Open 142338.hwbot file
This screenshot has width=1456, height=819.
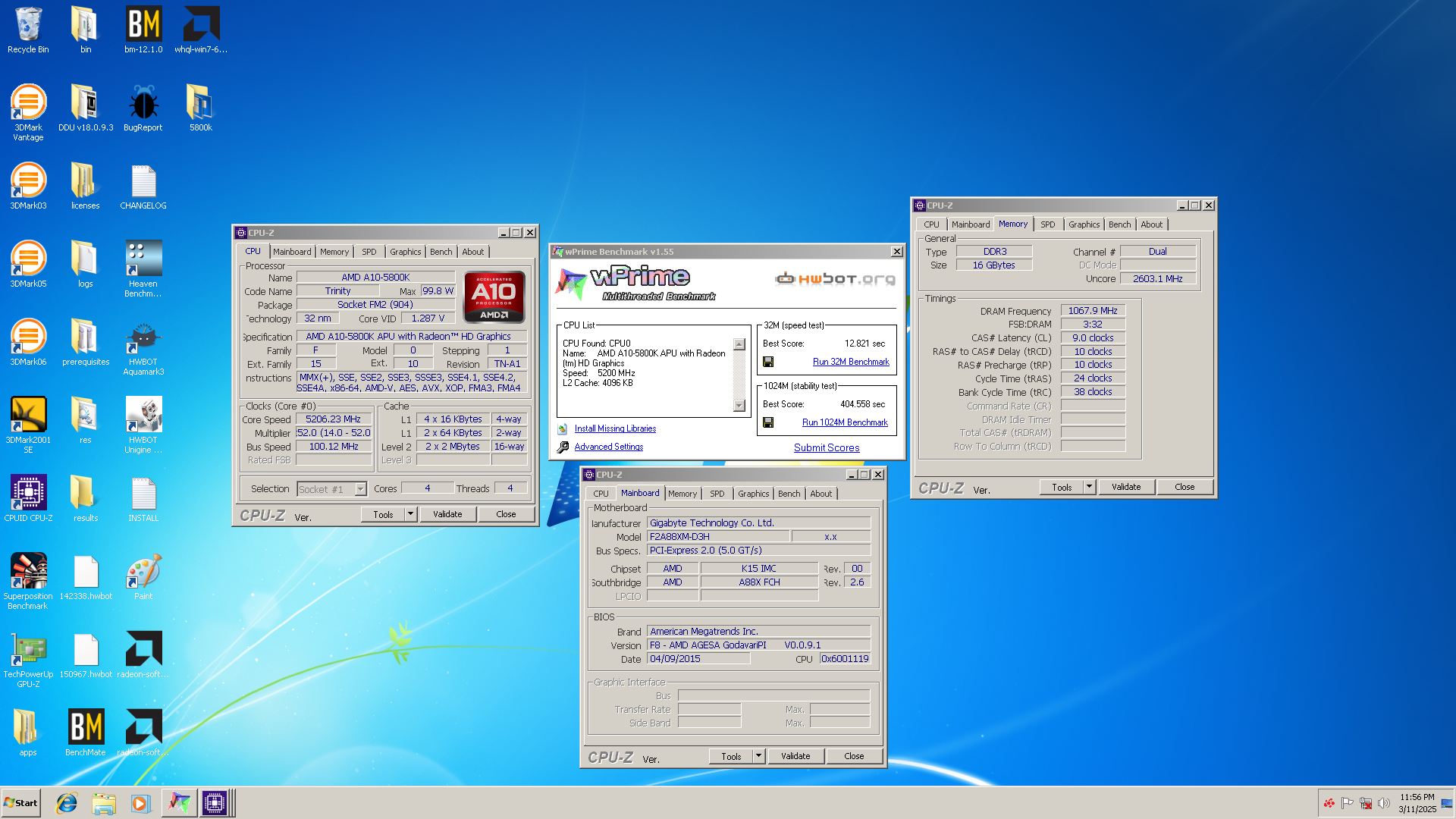[86, 576]
